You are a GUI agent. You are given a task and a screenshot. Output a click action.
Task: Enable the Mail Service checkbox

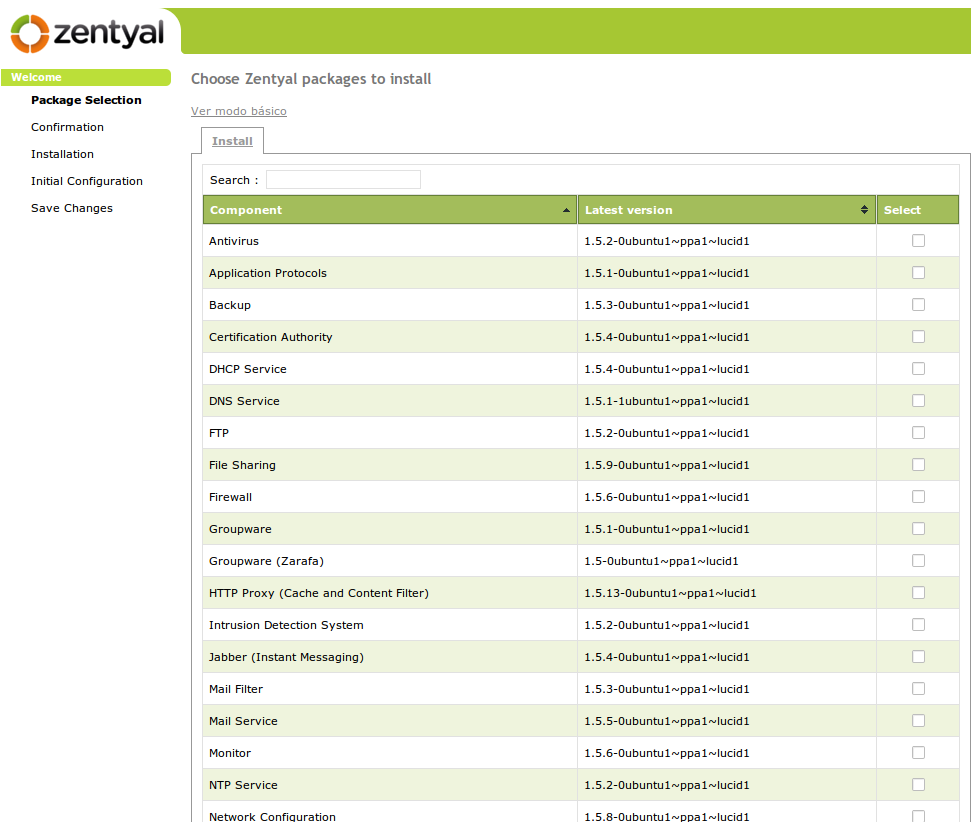click(918, 720)
